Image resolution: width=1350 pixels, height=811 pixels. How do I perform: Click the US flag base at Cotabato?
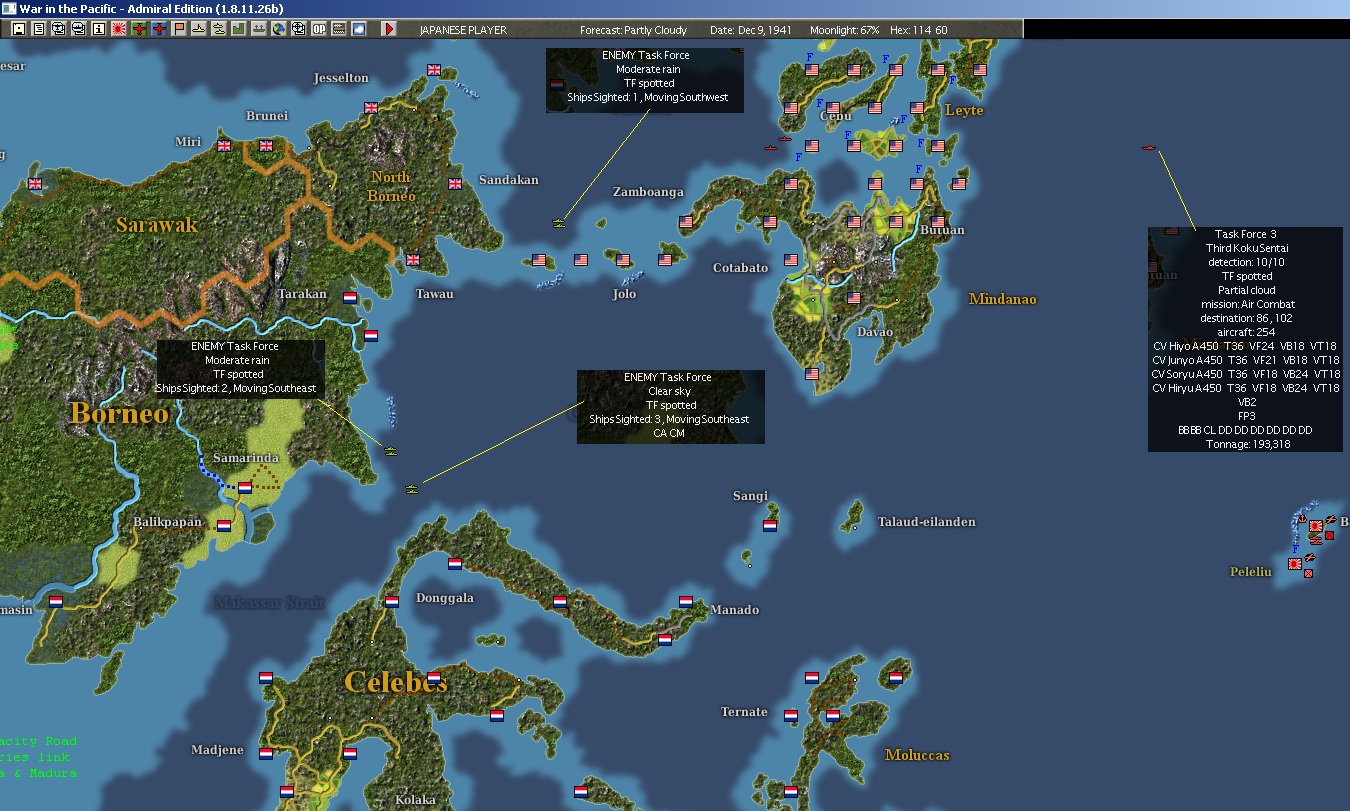point(791,260)
